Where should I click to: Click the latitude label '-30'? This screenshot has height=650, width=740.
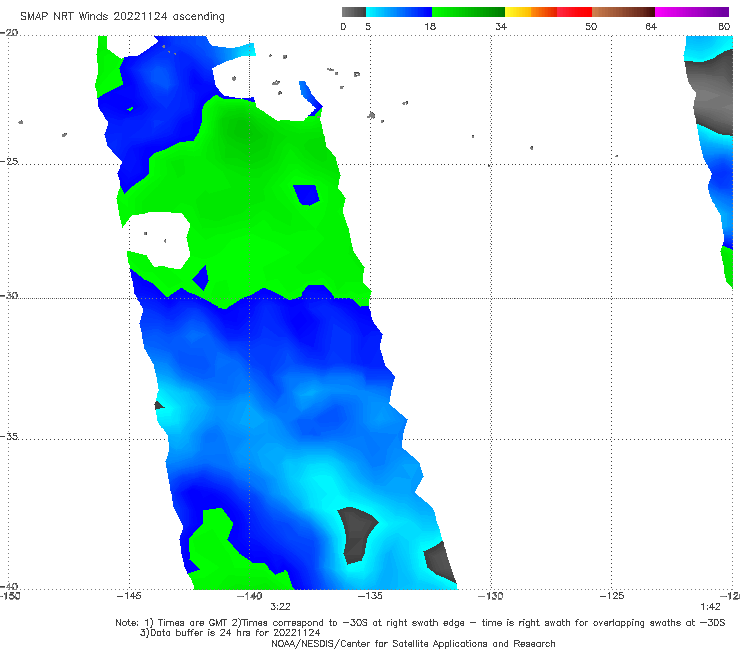click(9, 295)
